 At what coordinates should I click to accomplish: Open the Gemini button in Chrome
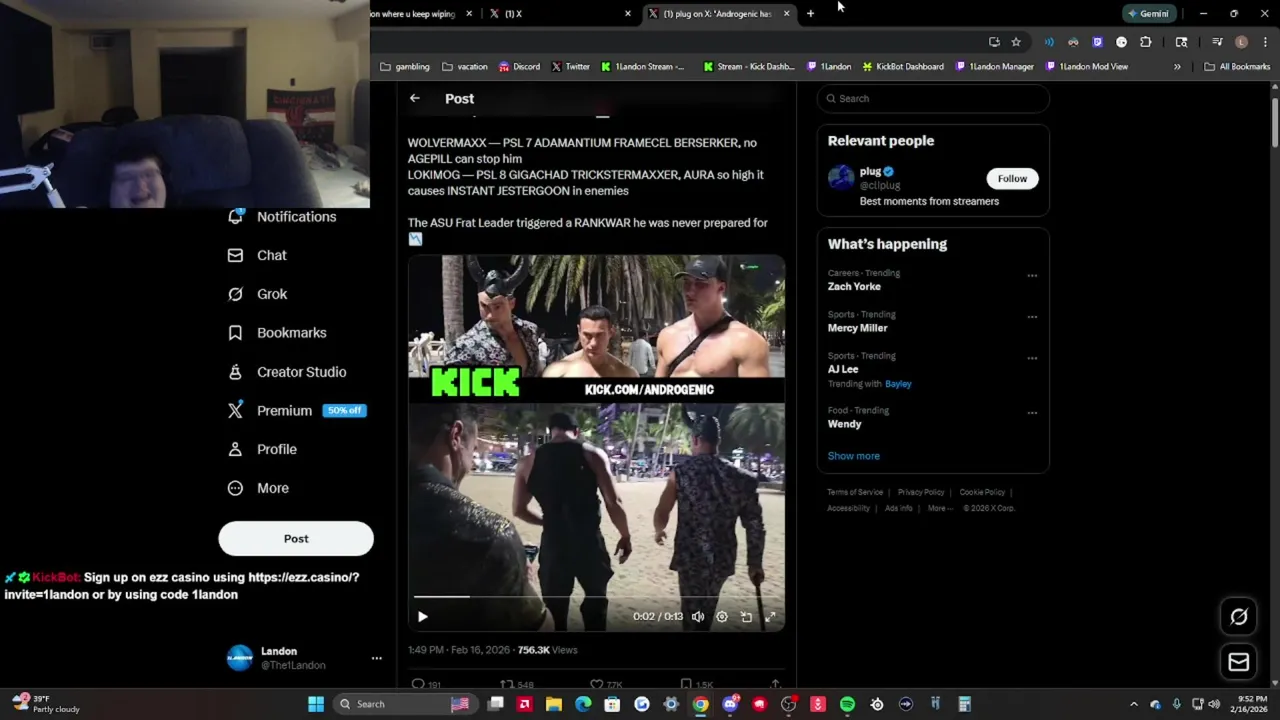[x=1148, y=14]
